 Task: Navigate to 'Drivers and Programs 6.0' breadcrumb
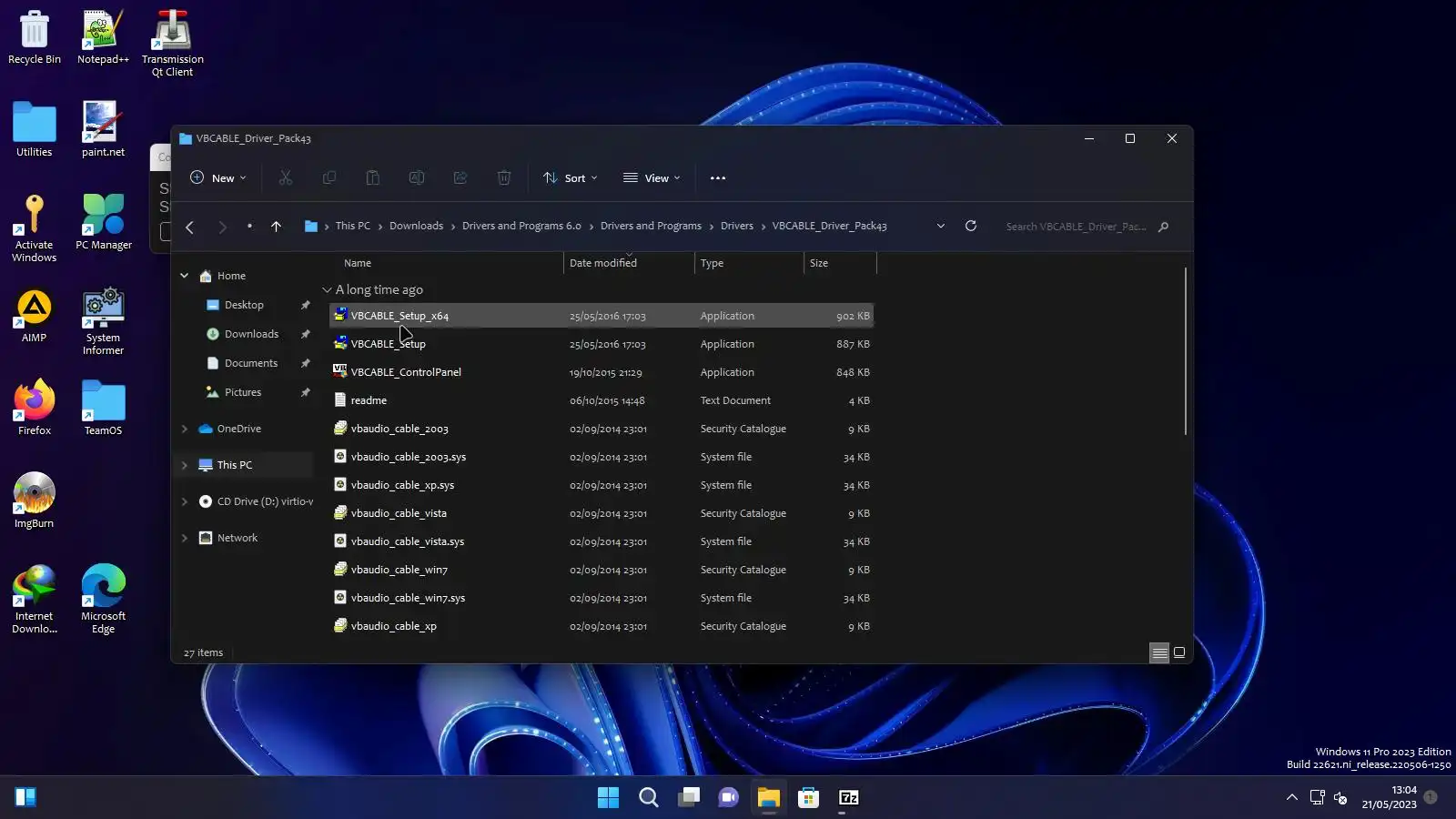click(x=521, y=227)
